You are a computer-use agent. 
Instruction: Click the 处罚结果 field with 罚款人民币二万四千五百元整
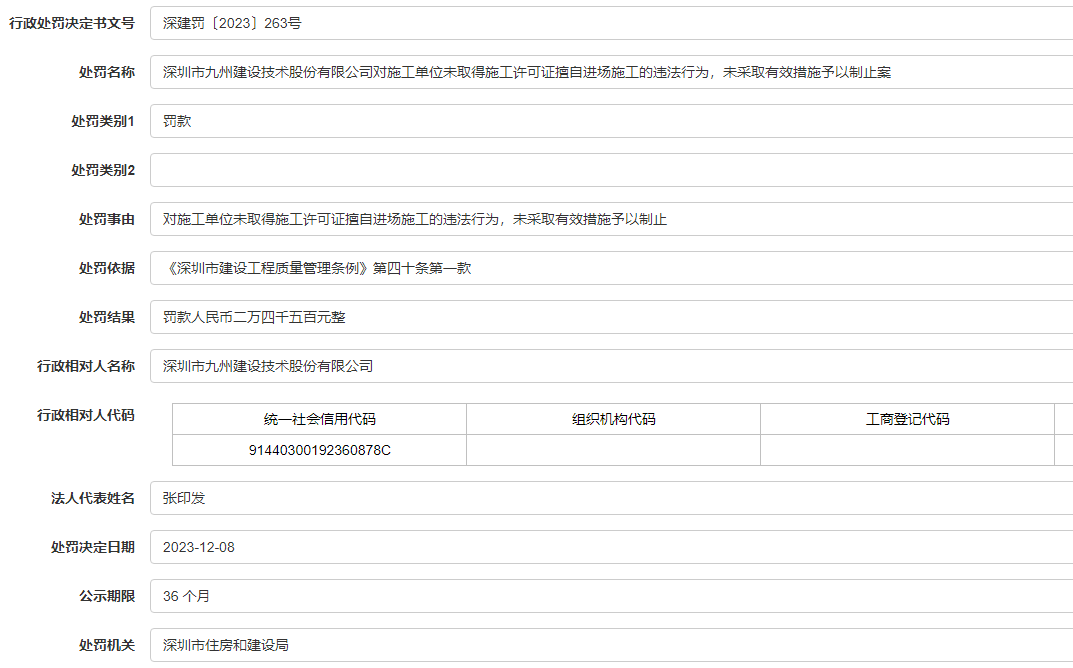(x=612, y=317)
